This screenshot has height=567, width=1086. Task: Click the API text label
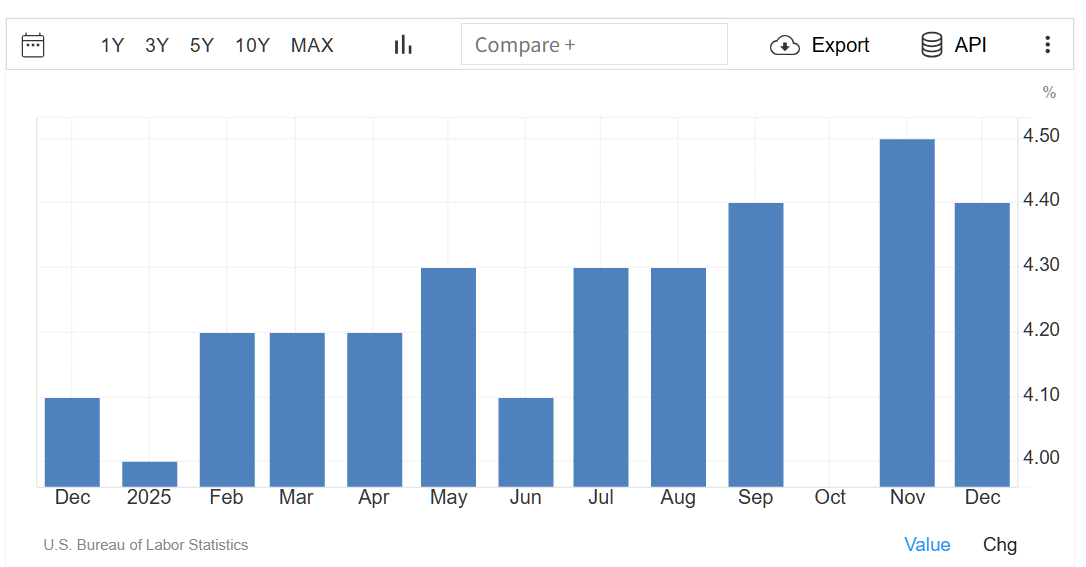pyautogui.click(x=970, y=45)
